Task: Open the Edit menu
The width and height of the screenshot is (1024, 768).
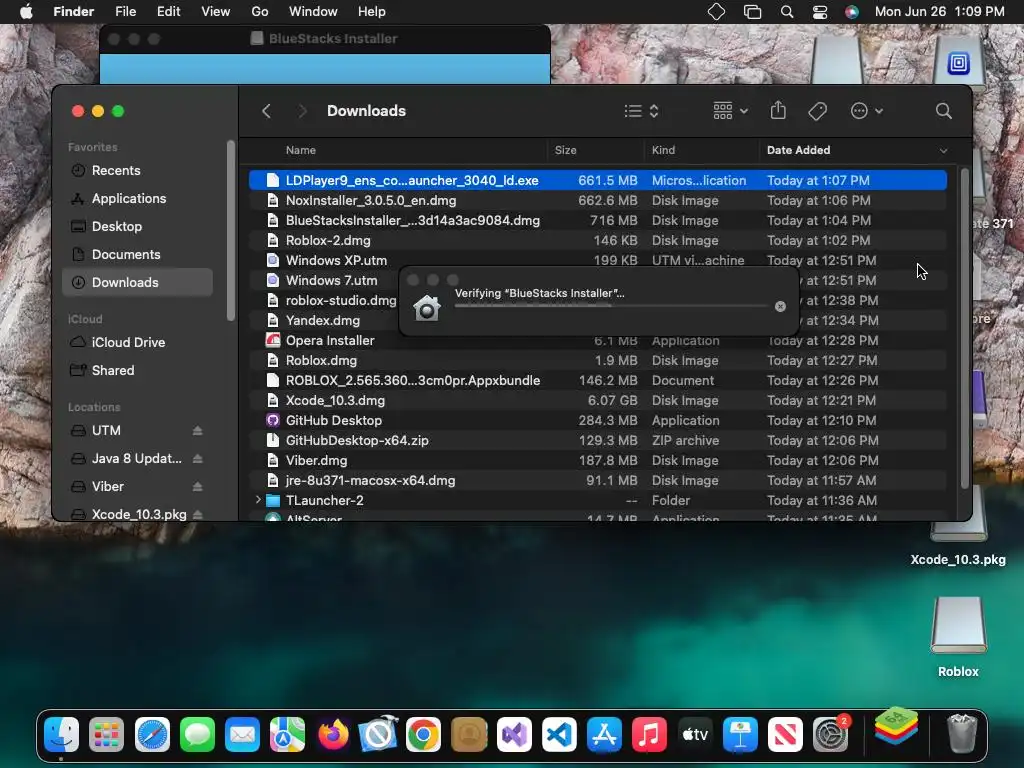Action: (x=168, y=12)
